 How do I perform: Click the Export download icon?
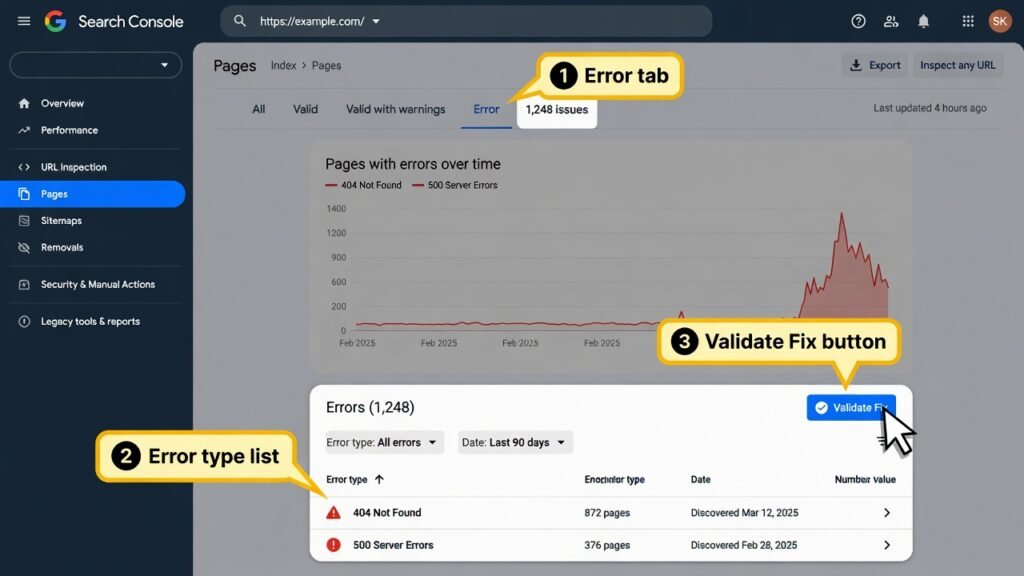click(856, 65)
